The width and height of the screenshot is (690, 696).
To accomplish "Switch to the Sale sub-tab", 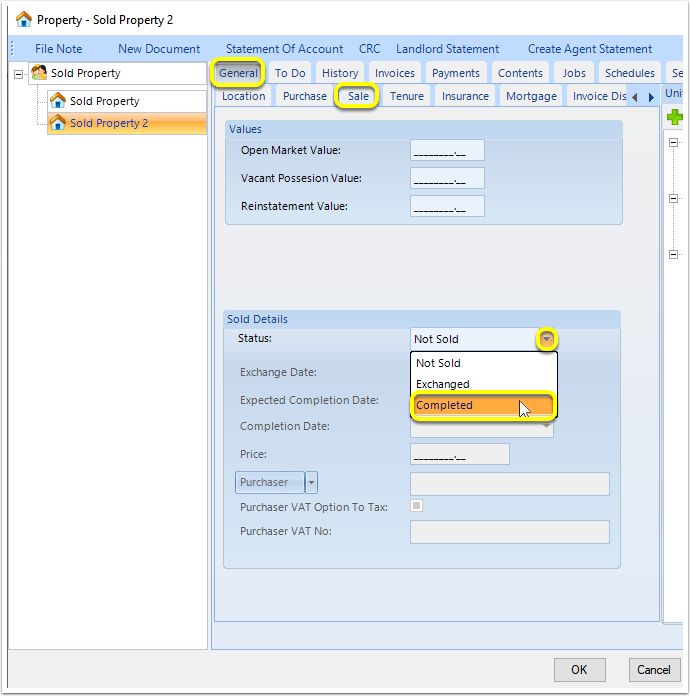I will click(358, 96).
